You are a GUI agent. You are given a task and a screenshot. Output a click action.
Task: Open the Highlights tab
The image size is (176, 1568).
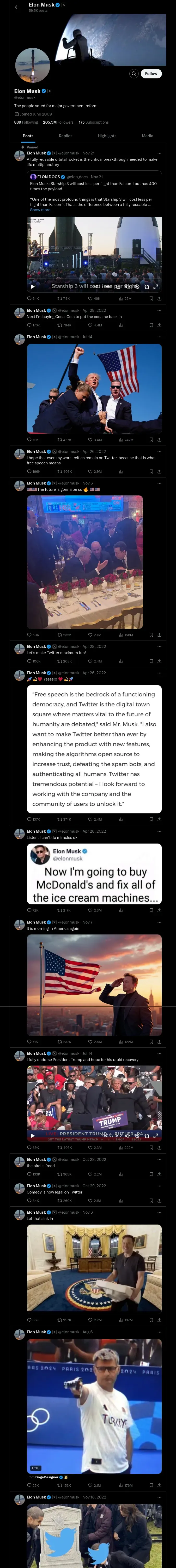click(x=107, y=136)
